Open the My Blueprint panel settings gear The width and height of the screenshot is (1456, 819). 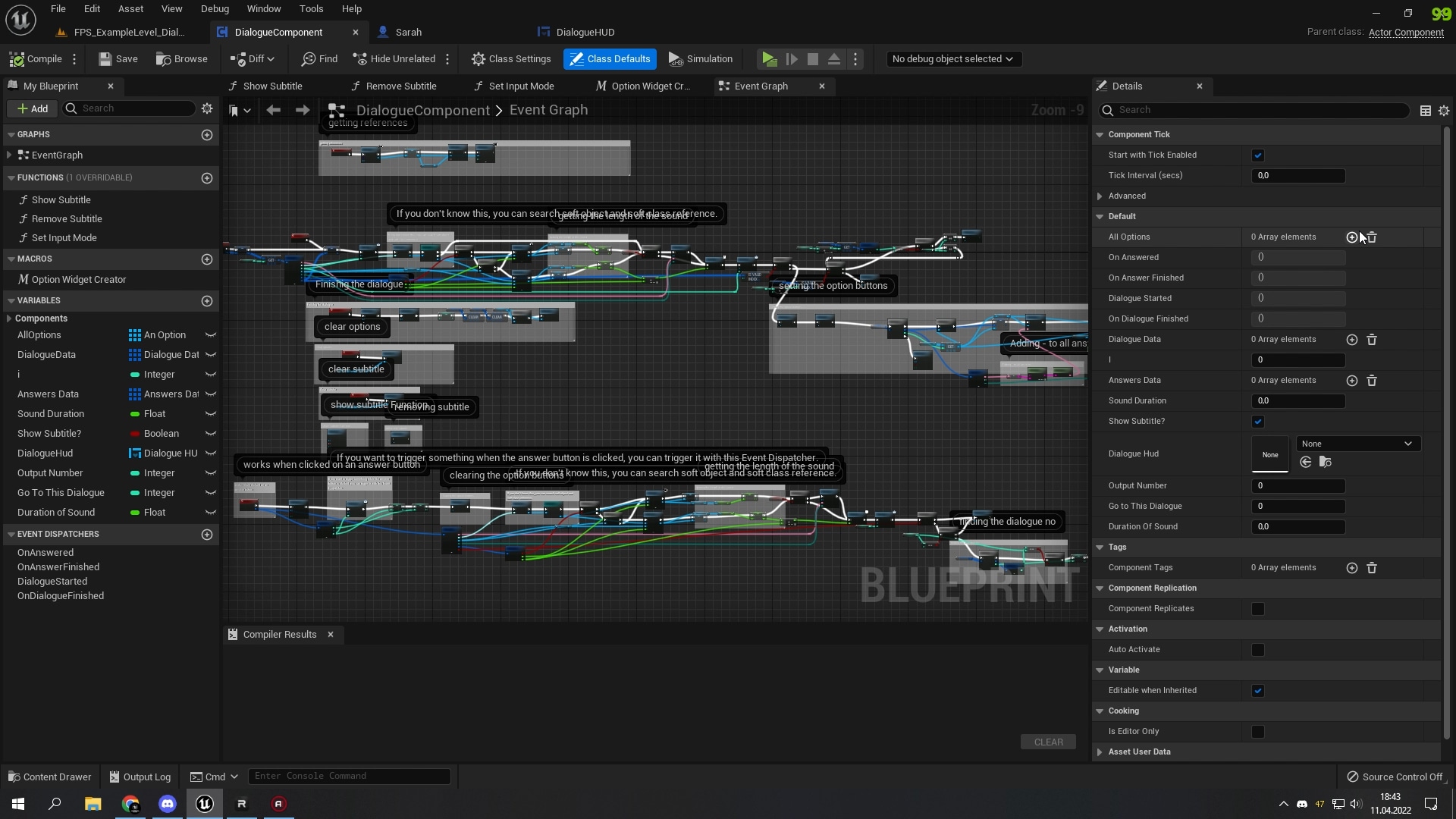click(x=207, y=108)
